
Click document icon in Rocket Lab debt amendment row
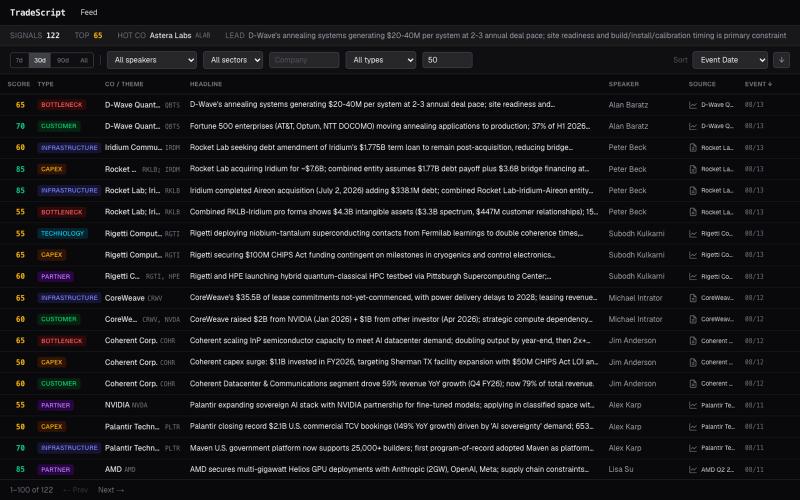click(693, 148)
